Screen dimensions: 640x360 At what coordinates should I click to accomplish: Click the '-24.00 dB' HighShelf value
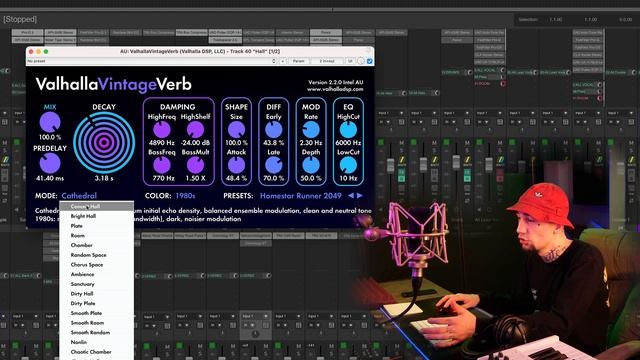coord(196,143)
